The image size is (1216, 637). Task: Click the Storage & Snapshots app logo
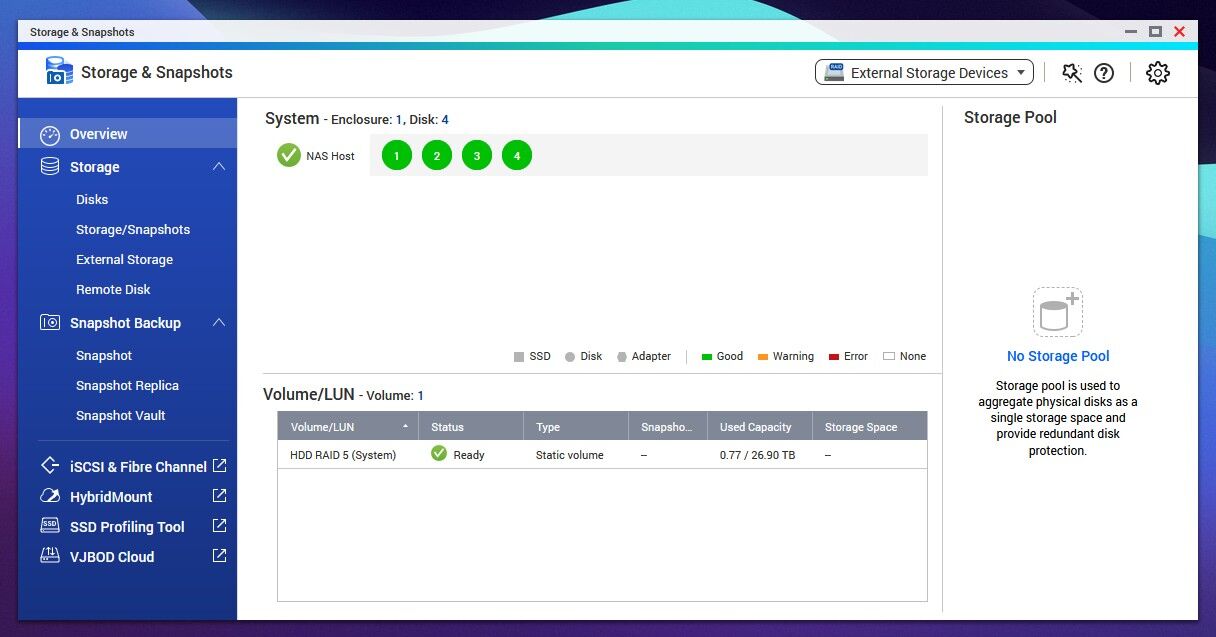click(59, 71)
